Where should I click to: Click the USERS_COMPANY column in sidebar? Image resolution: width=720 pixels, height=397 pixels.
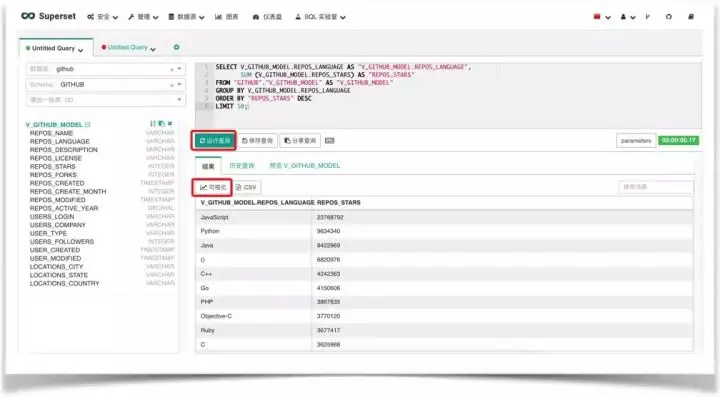(58, 225)
